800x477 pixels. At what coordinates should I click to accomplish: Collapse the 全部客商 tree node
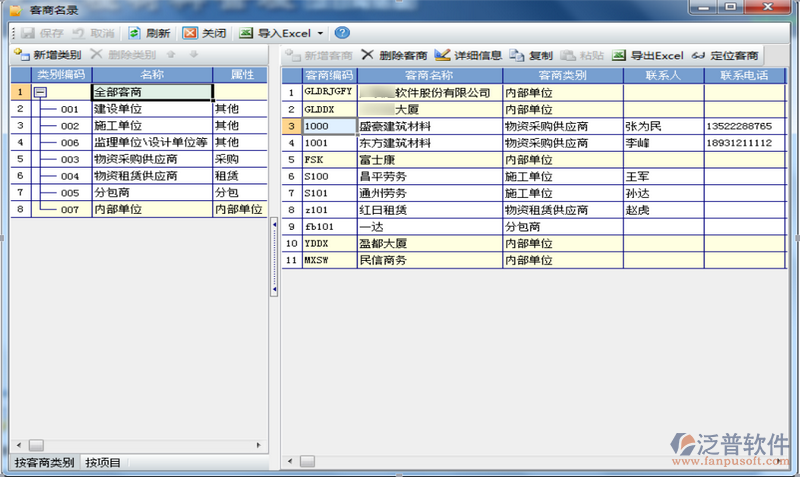coord(40,92)
